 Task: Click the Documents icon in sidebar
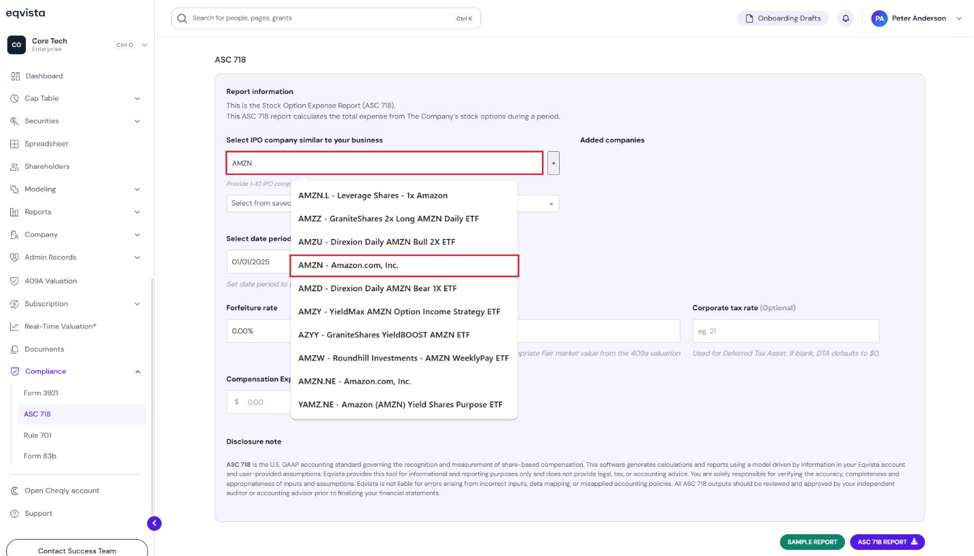[14, 349]
